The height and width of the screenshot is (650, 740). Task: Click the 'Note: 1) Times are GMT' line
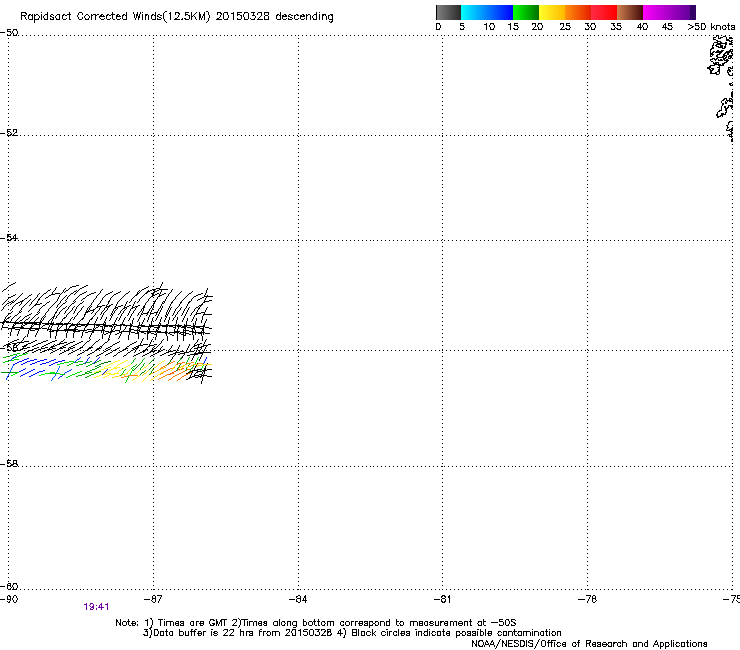coord(316,623)
